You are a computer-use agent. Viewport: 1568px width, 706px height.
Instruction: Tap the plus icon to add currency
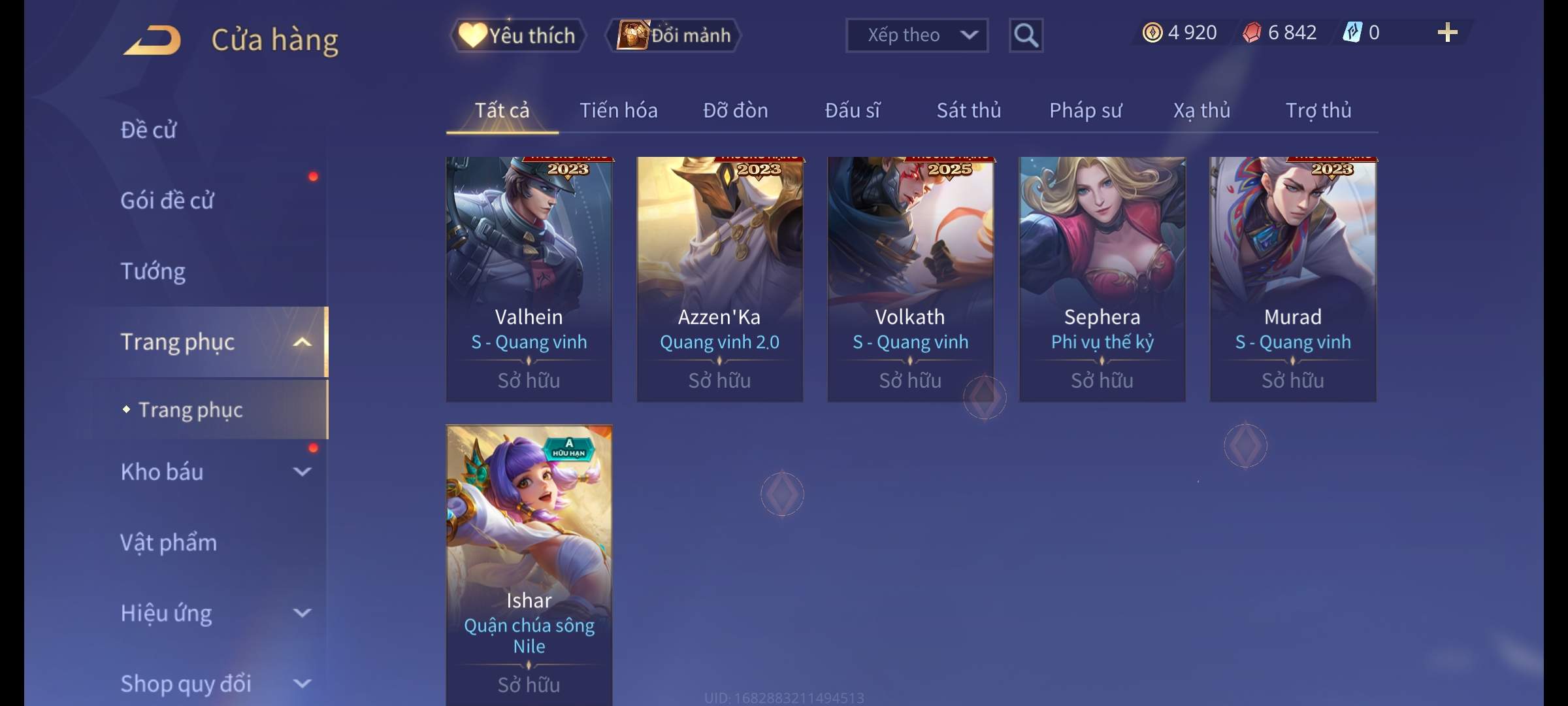point(1447,33)
